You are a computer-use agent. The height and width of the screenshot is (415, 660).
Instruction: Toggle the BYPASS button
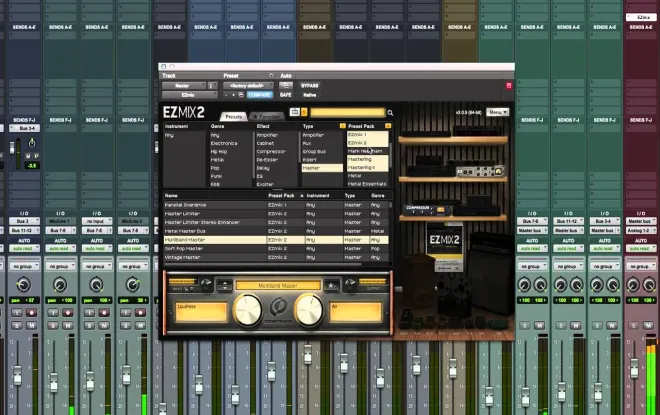(309, 85)
